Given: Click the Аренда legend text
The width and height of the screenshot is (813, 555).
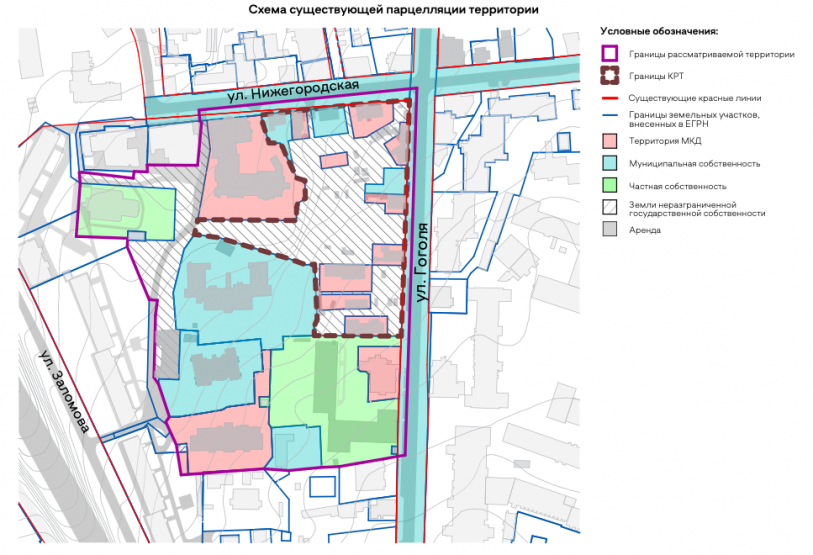Looking at the screenshot, I should pos(644,230).
